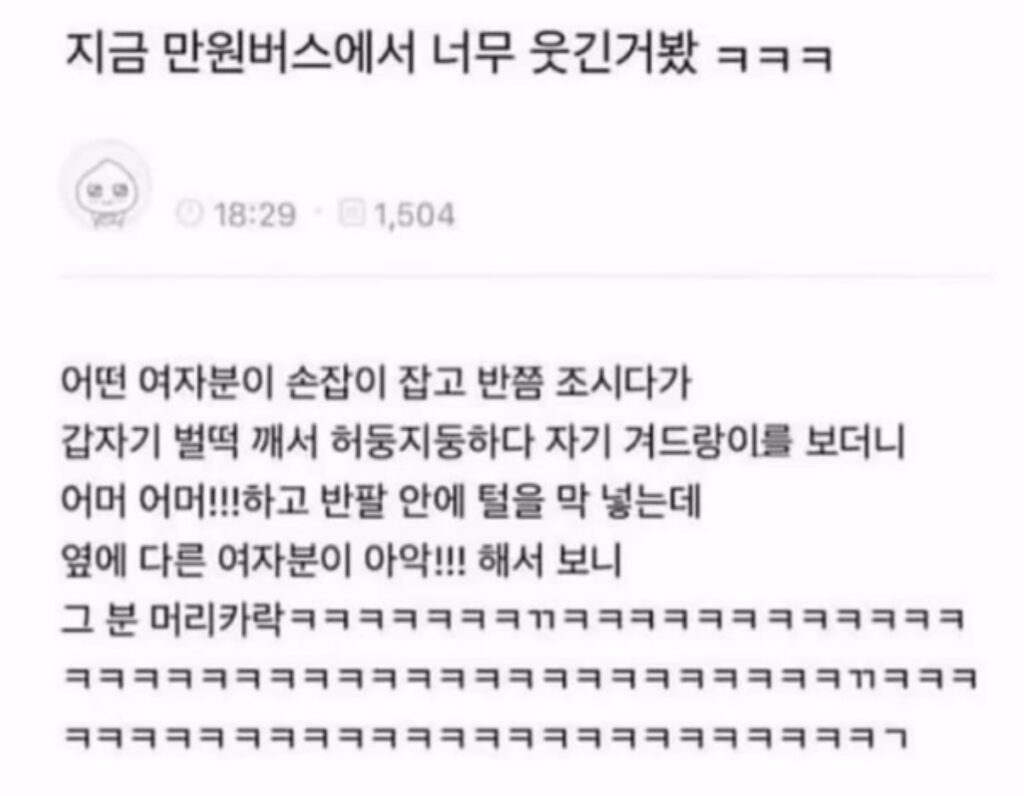Viewport: 1024px width, 796px height.
Task: Click the line starting with 옆에 다른 여자분이
Action: (x=342, y=560)
